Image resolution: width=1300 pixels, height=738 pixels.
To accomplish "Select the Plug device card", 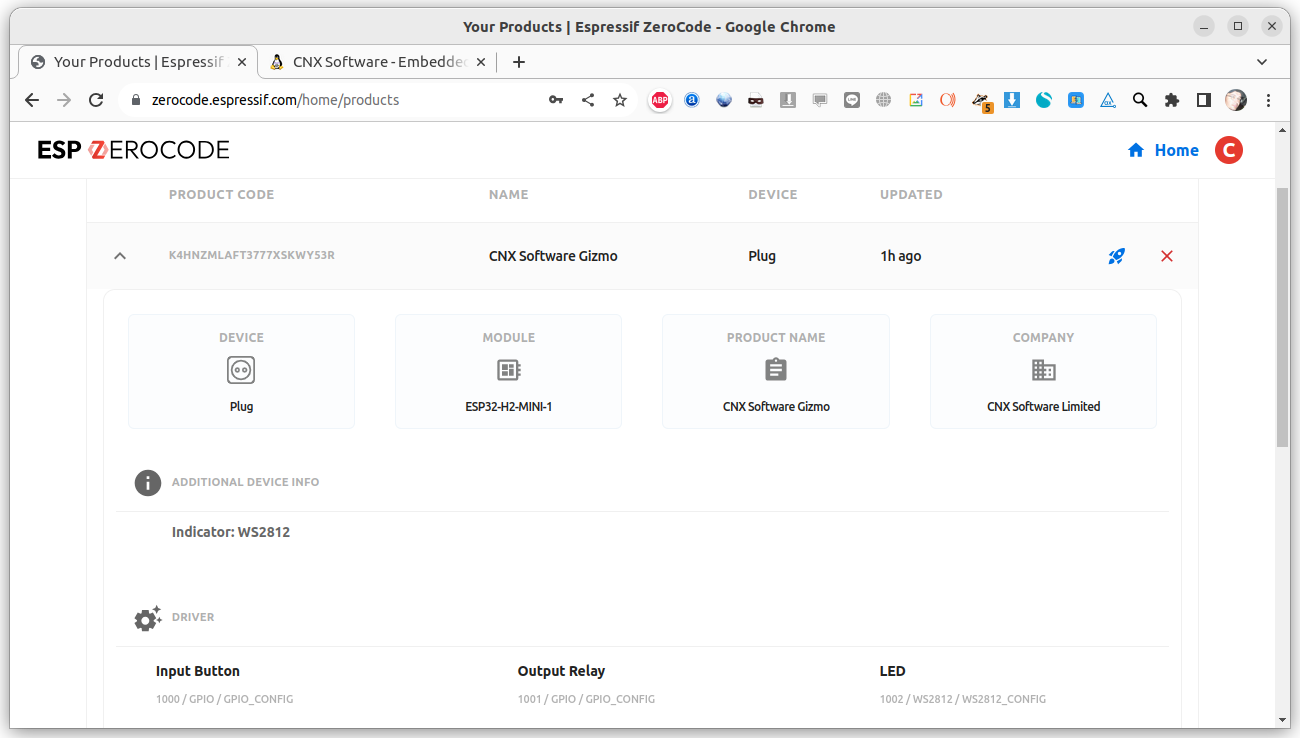I will [241, 371].
